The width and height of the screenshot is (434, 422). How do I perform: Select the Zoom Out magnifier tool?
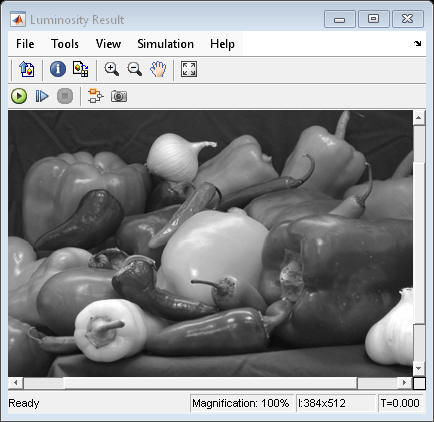(x=135, y=69)
